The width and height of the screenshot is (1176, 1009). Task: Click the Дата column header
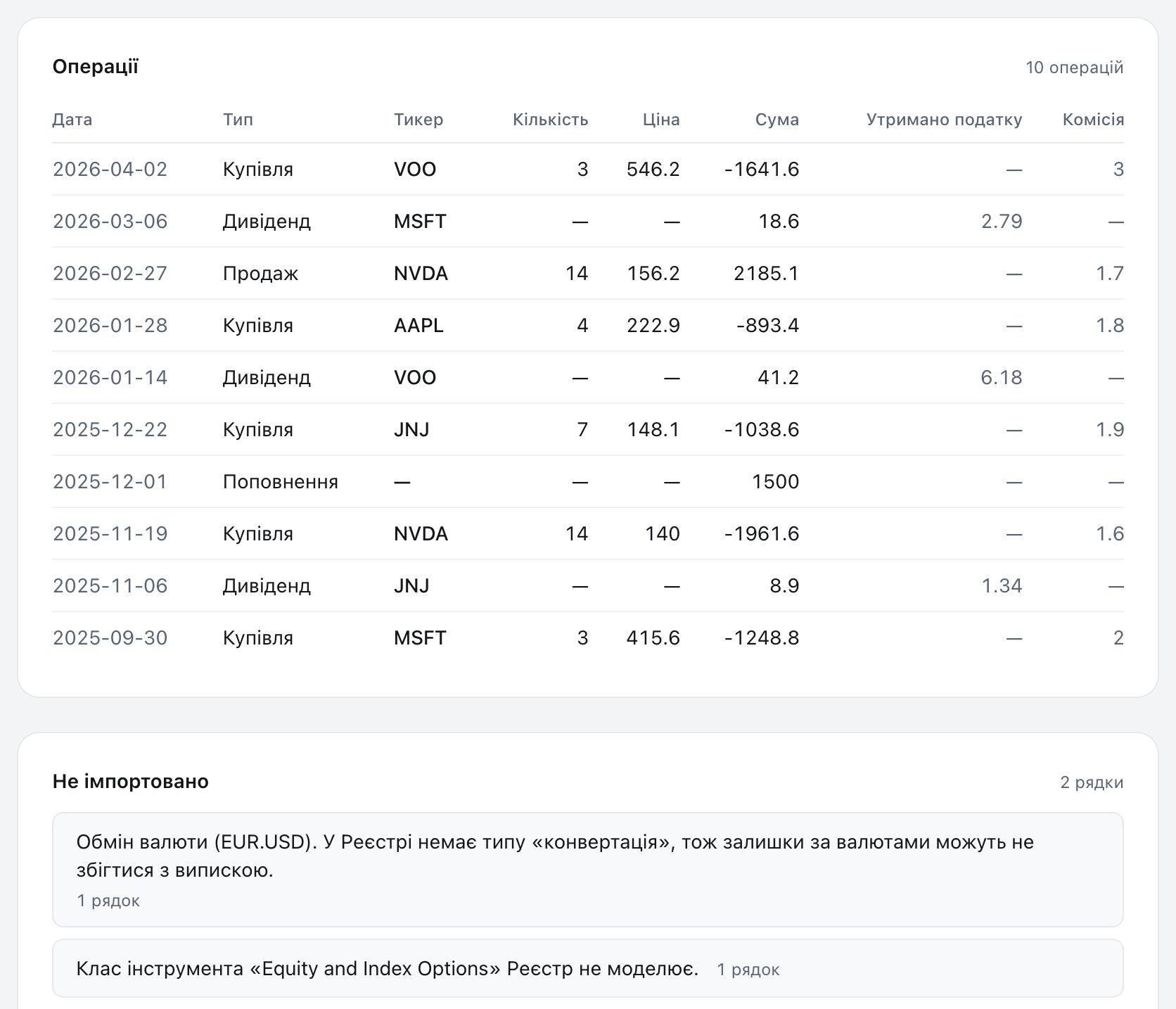(72, 120)
